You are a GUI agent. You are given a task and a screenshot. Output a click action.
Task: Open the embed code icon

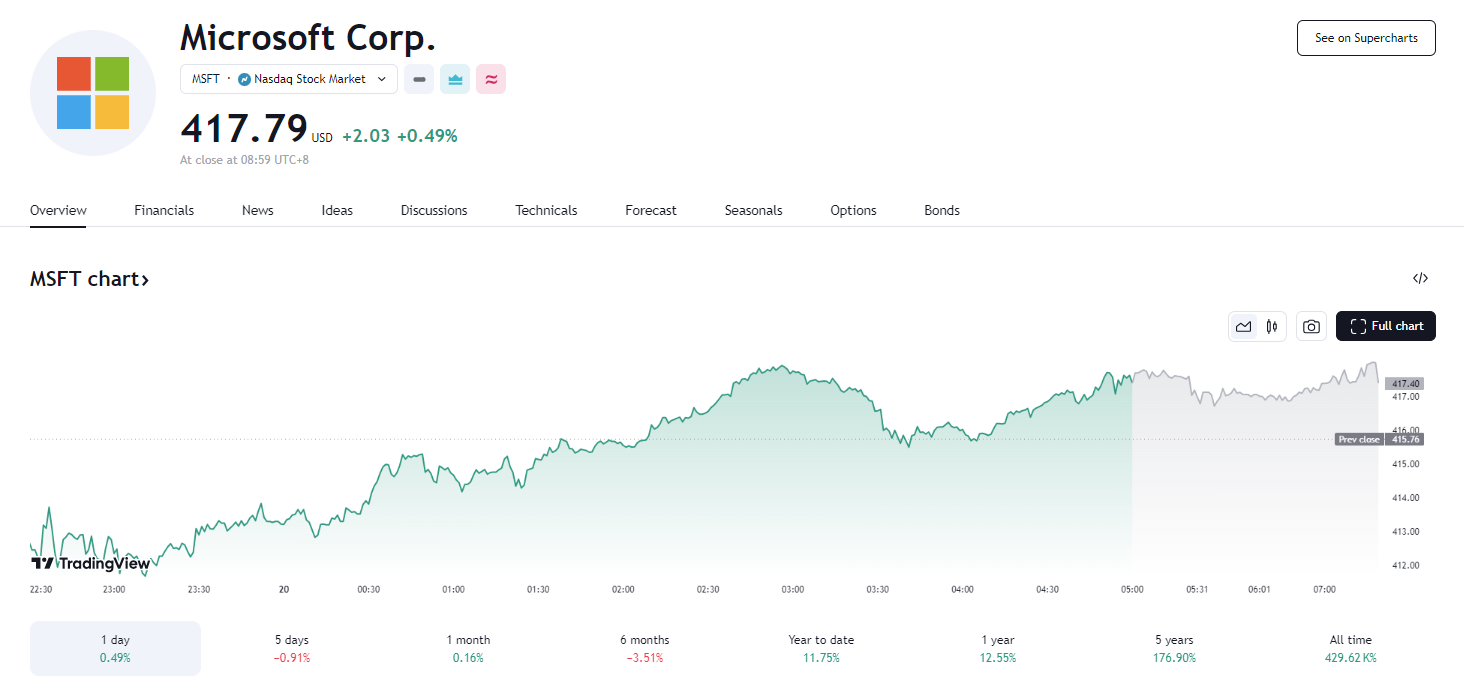click(x=1420, y=279)
